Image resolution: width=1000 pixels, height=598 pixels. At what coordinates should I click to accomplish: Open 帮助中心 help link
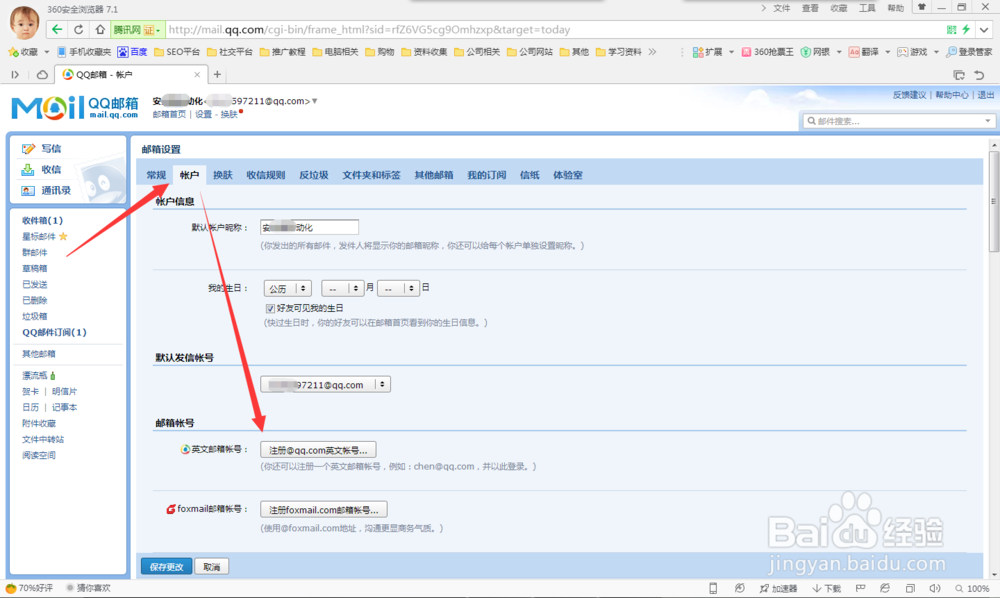coord(952,94)
